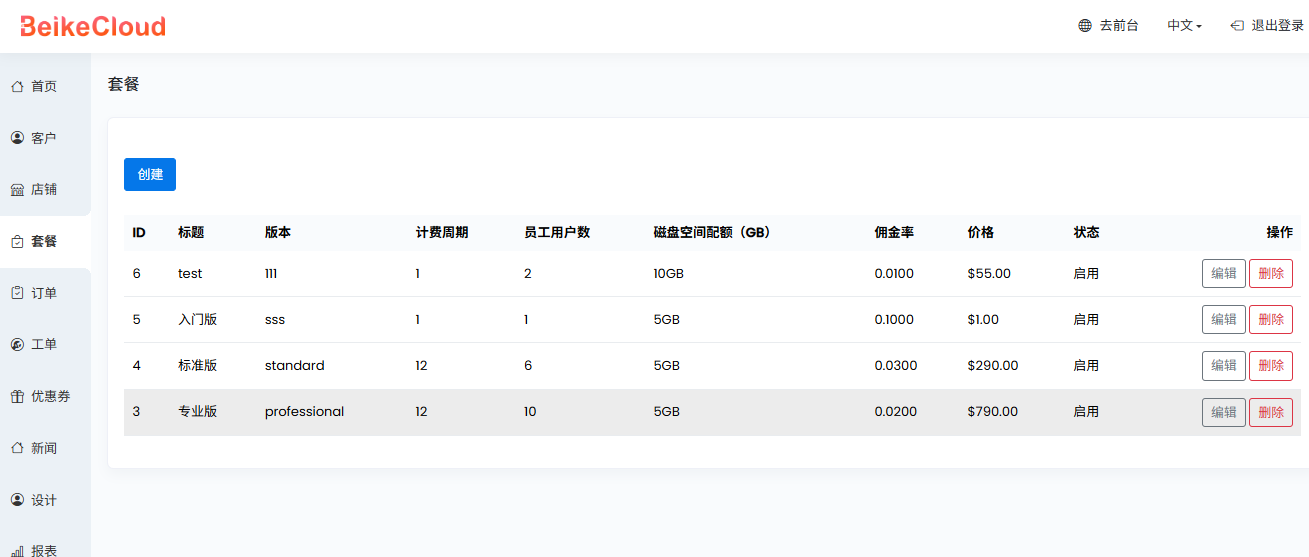The image size is (1309, 557).
Task: Click the 状态 column header
Action: pyautogui.click(x=1086, y=232)
